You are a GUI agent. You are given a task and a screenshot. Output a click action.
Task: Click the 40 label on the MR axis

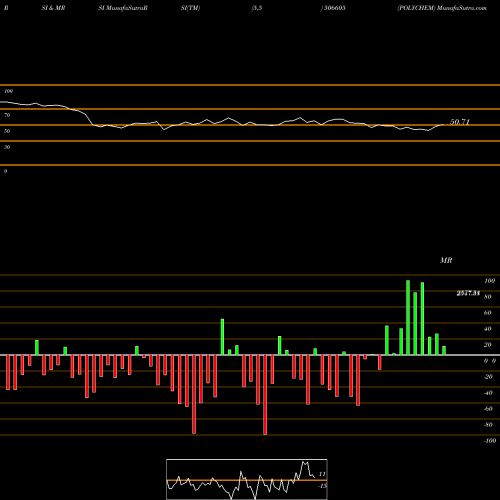(487, 329)
